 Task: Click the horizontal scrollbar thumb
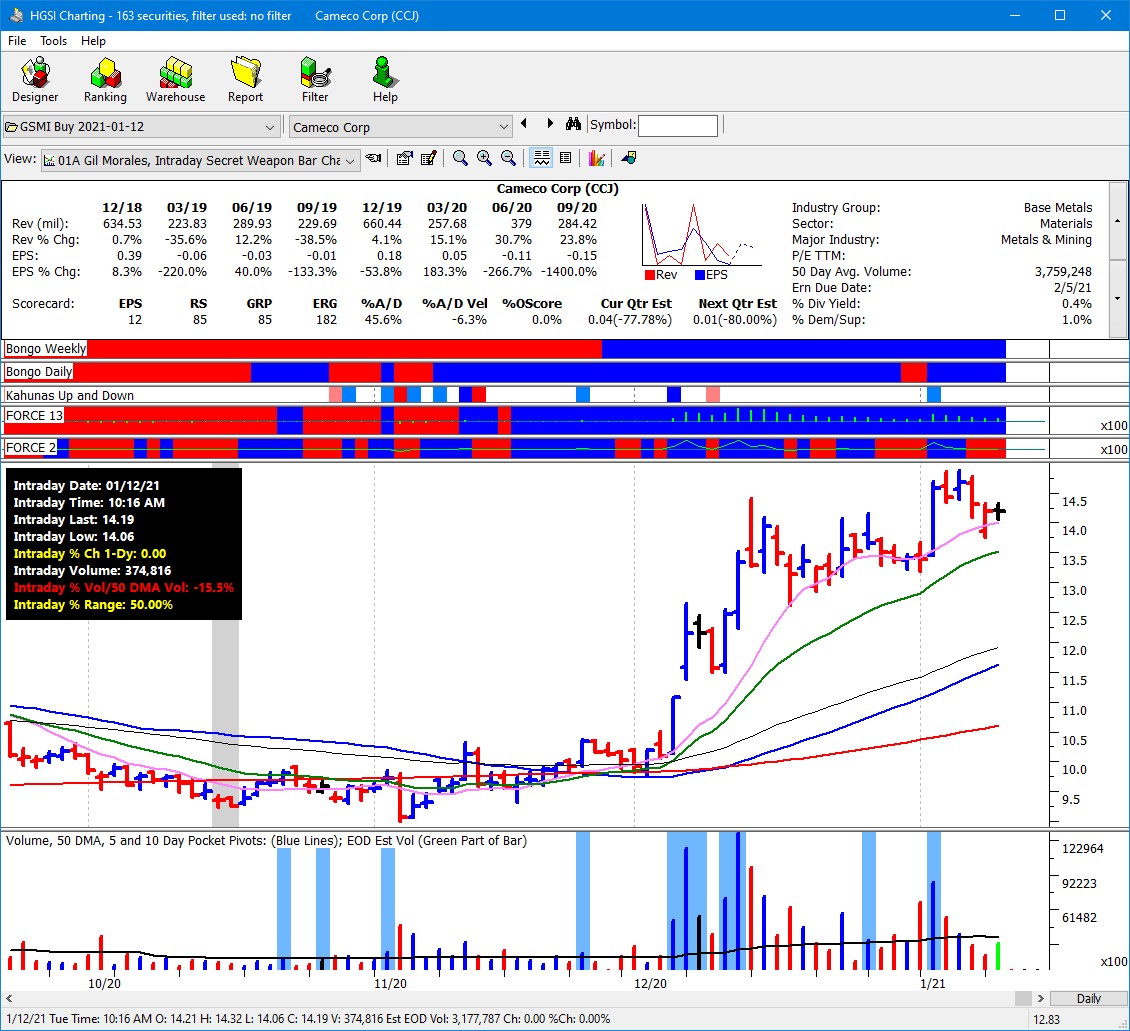point(1023,999)
